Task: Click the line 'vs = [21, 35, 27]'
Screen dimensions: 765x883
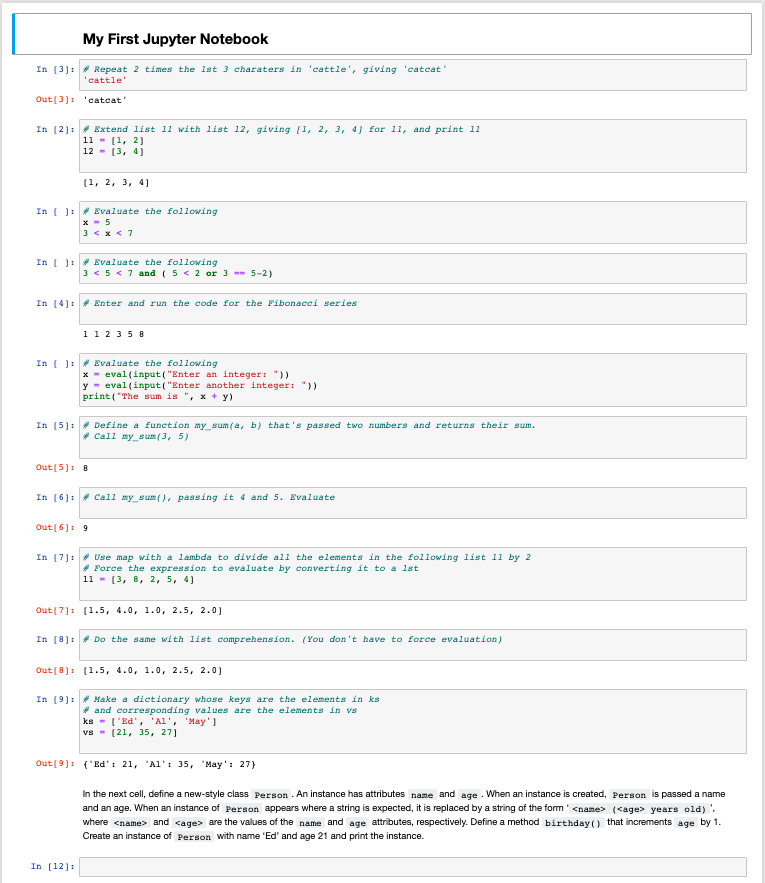Action: pos(130,733)
